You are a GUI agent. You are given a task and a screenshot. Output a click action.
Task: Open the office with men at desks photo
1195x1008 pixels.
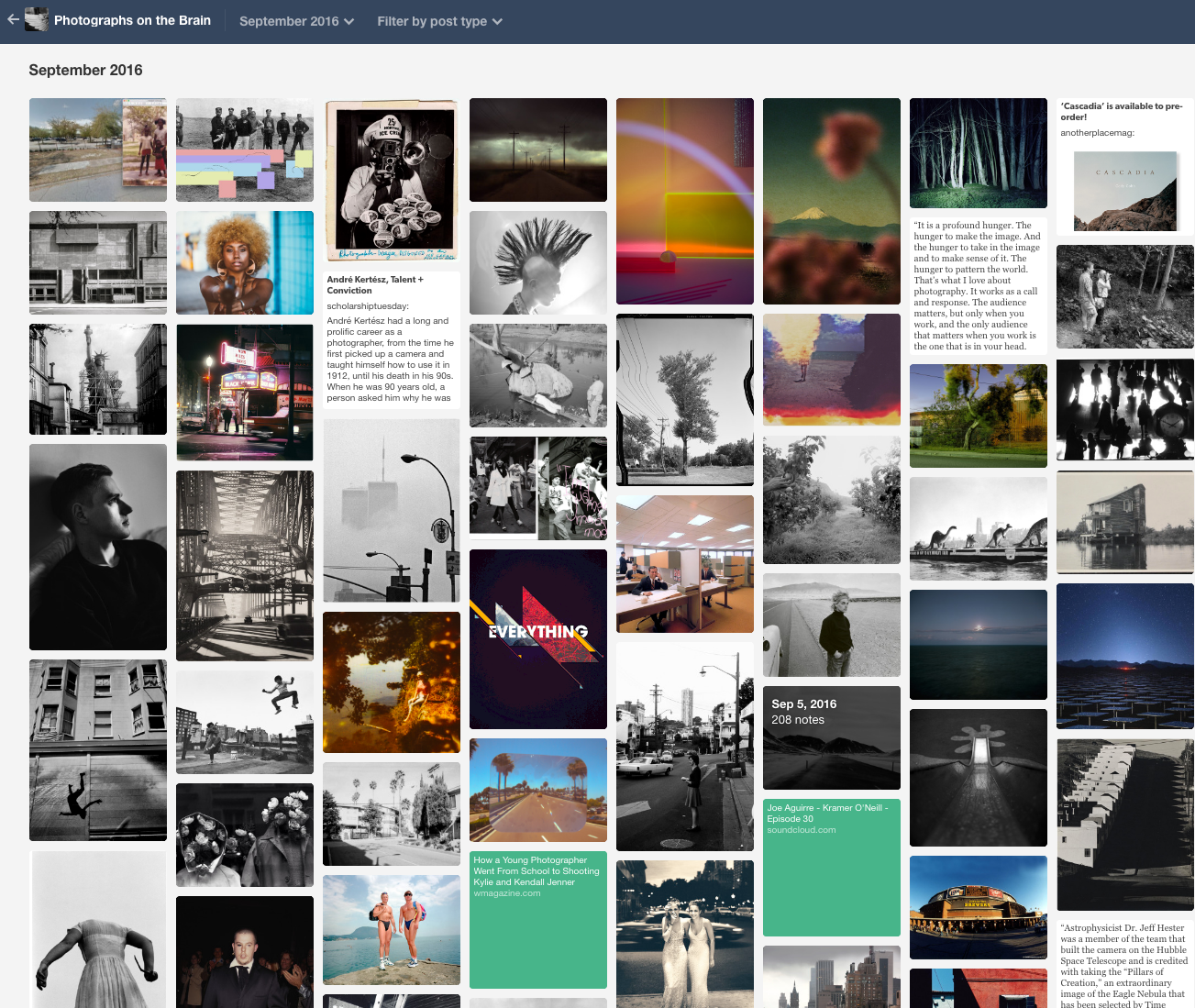(x=685, y=564)
